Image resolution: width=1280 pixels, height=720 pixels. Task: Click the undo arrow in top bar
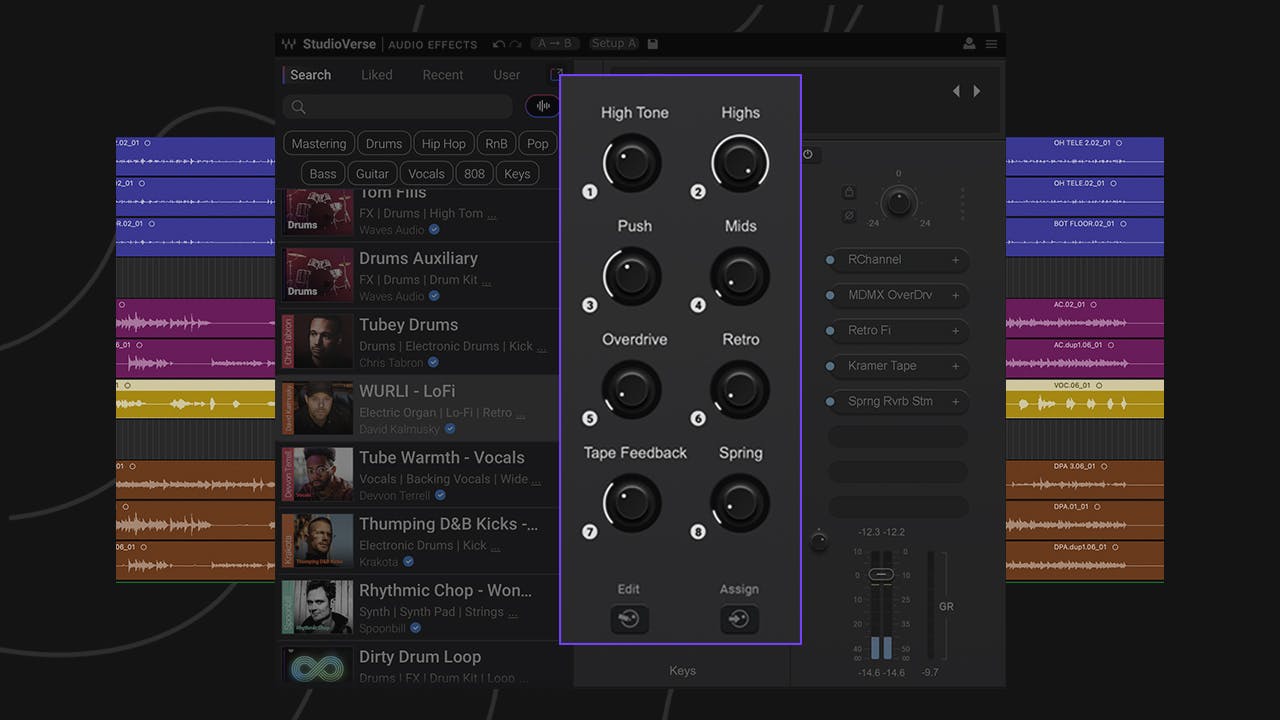pyautogui.click(x=499, y=44)
